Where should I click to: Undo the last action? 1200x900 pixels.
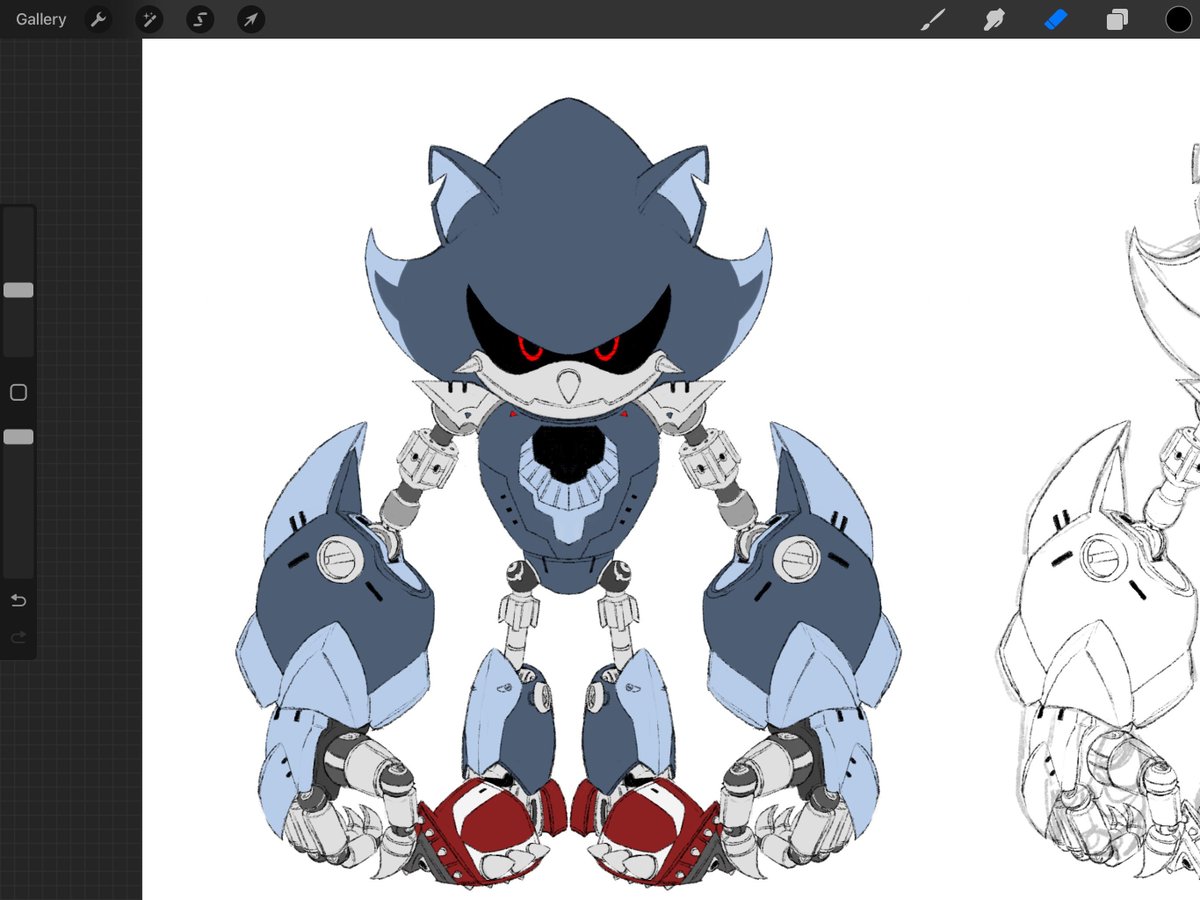[18, 600]
